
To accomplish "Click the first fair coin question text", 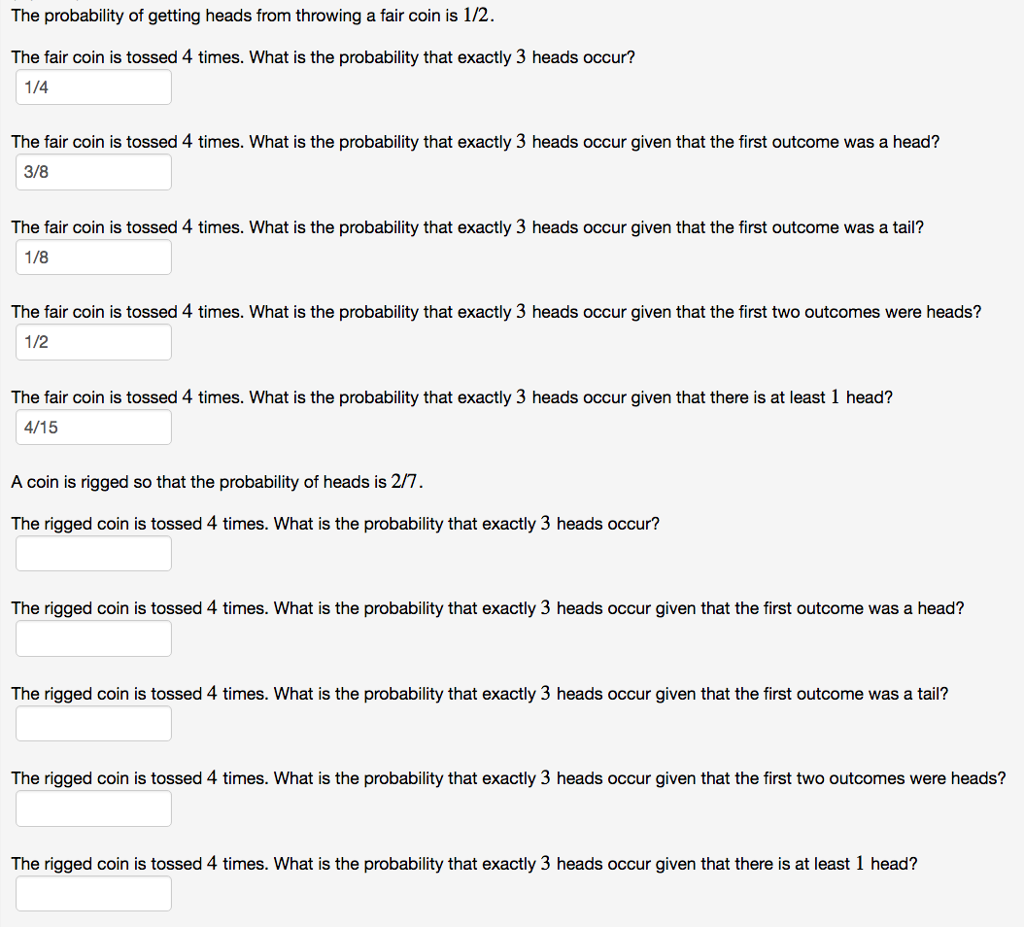I will click(323, 57).
